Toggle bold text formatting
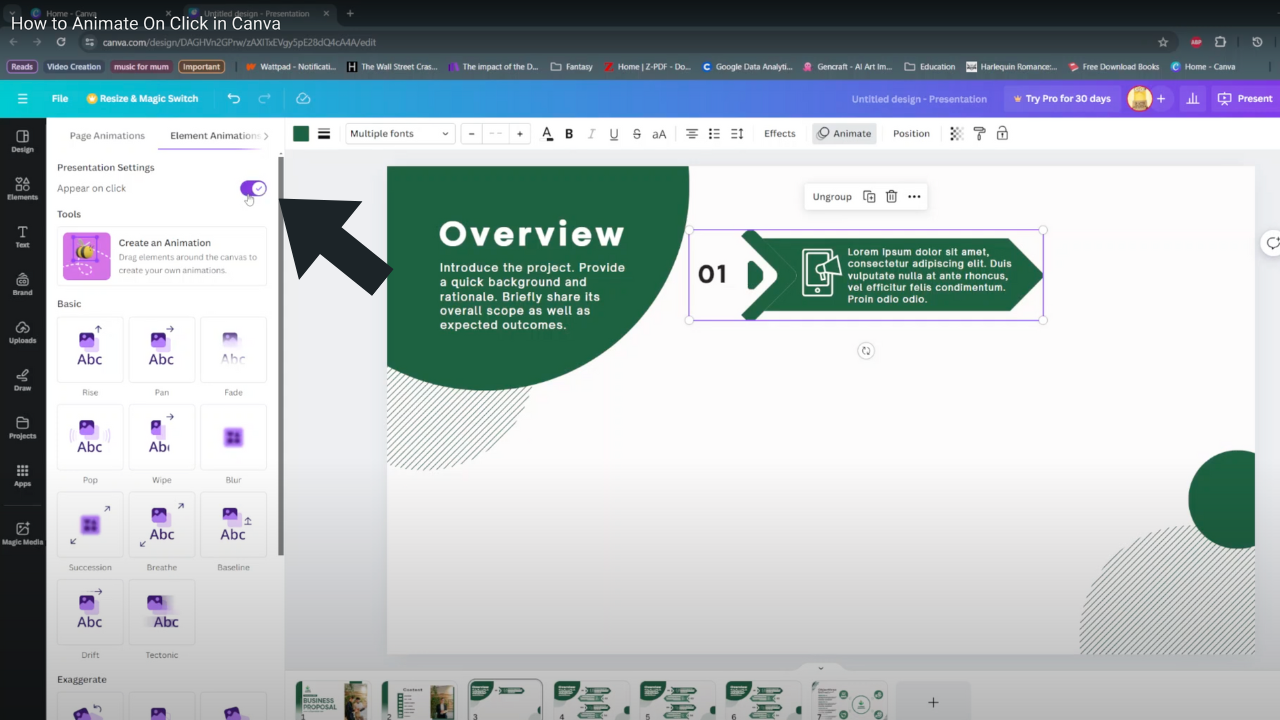Image resolution: width=1280 pixels, height=720 pixels. [569, 134]
